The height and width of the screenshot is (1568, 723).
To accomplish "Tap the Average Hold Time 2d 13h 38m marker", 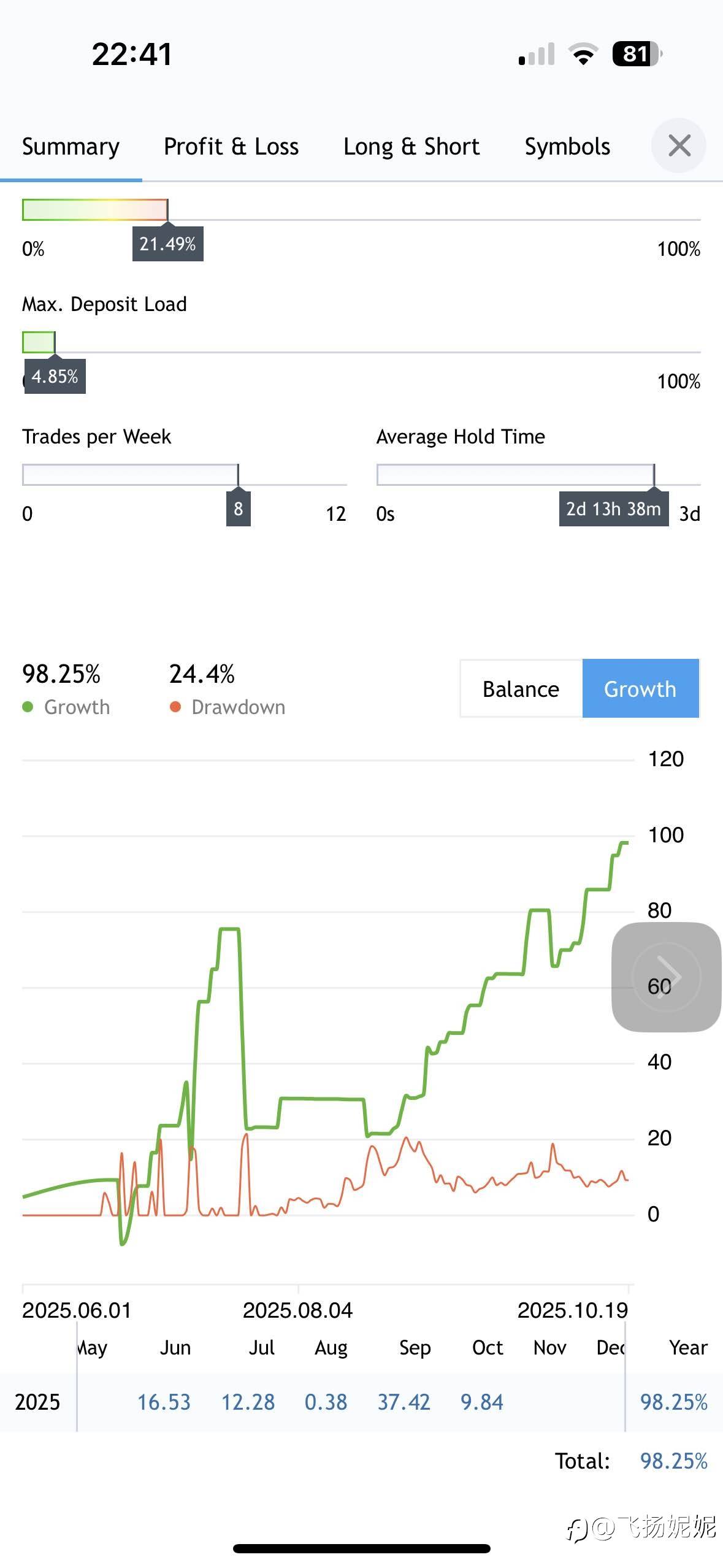I will point(613,509).
